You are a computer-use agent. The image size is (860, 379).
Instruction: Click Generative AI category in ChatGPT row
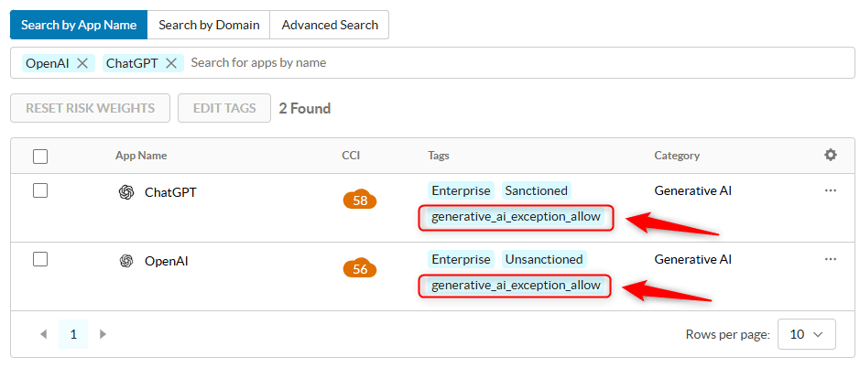click(693, 191)
